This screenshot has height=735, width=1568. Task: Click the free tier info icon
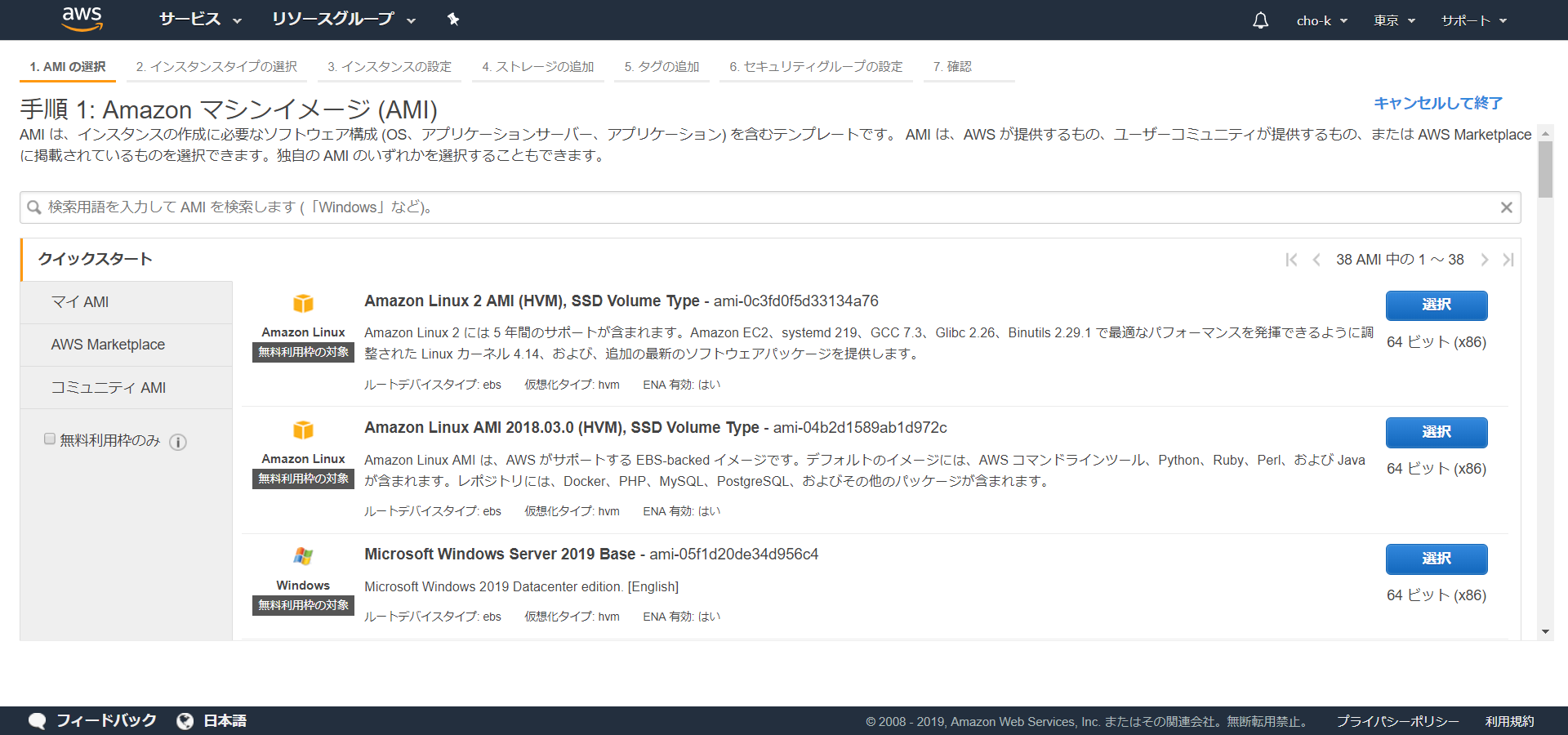click(178, 442)
